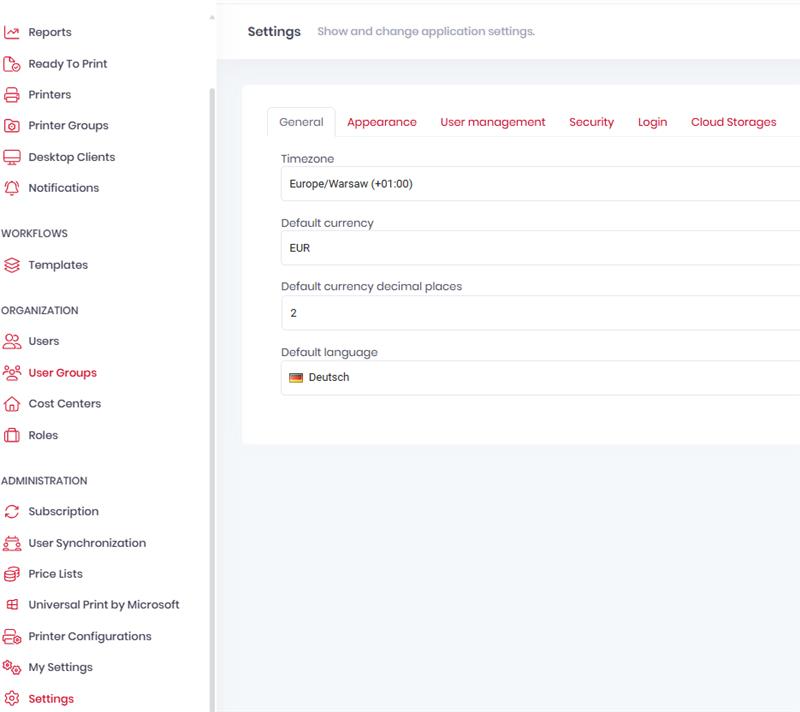Switch to the Appearance tab
The height and width of the screenshot is (712, 800).
[381, 122]
